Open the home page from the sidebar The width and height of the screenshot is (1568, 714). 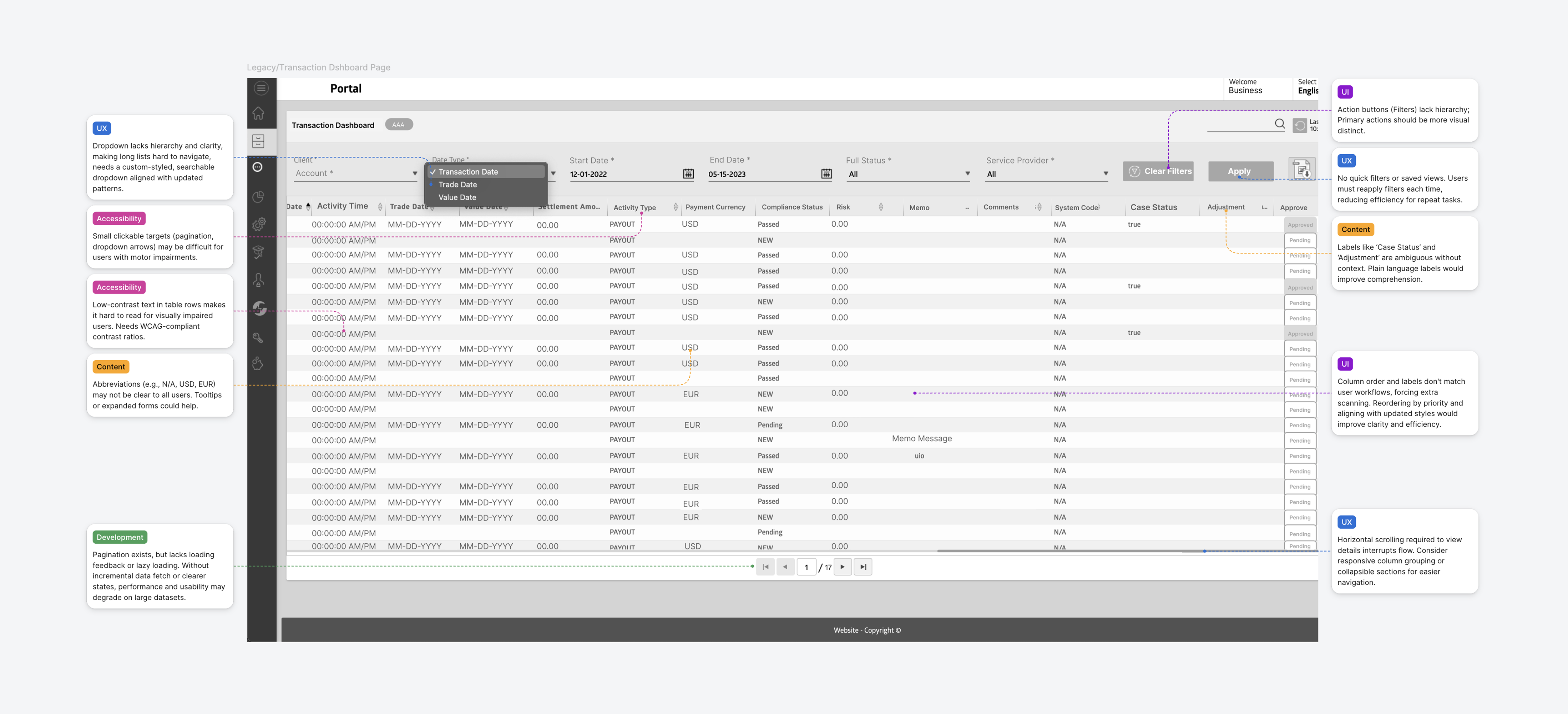[259, 113]
